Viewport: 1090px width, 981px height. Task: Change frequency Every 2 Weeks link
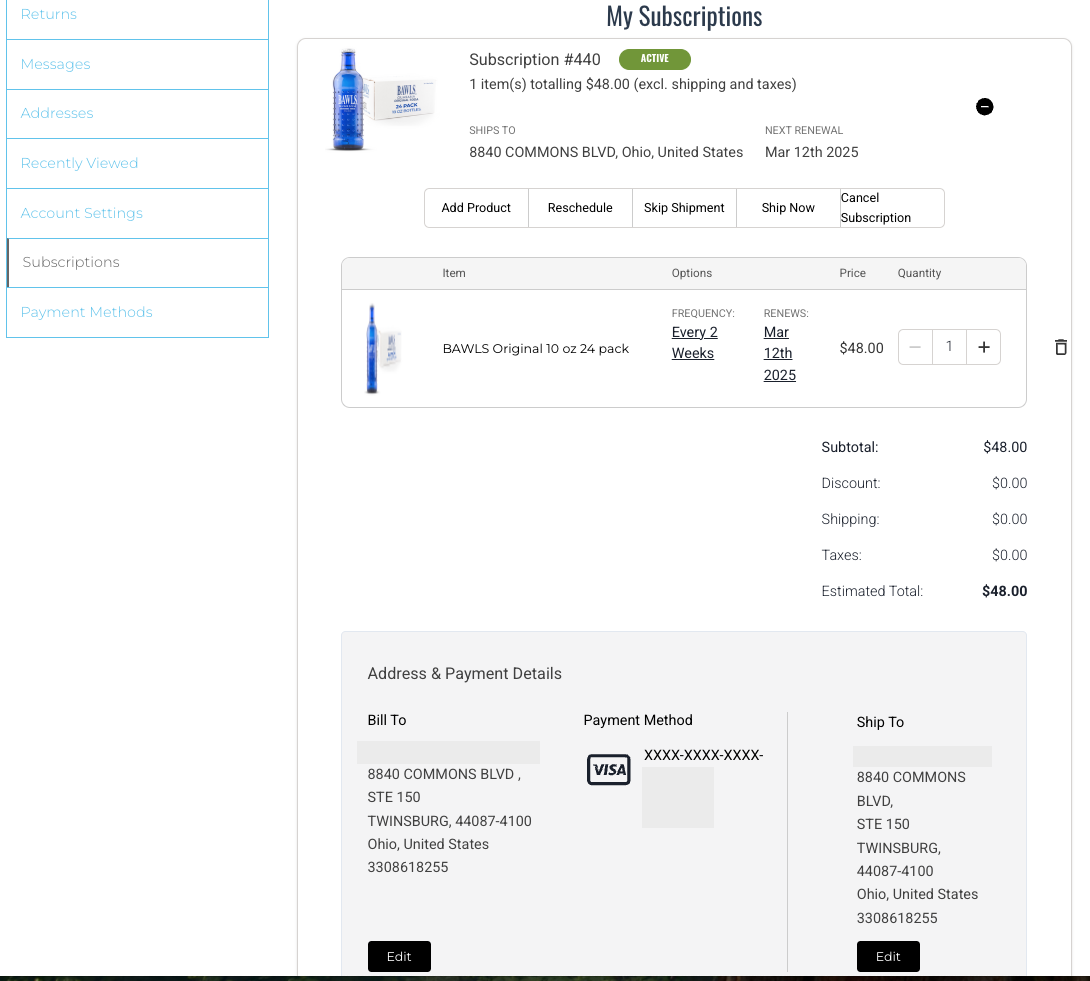[694, 343]
